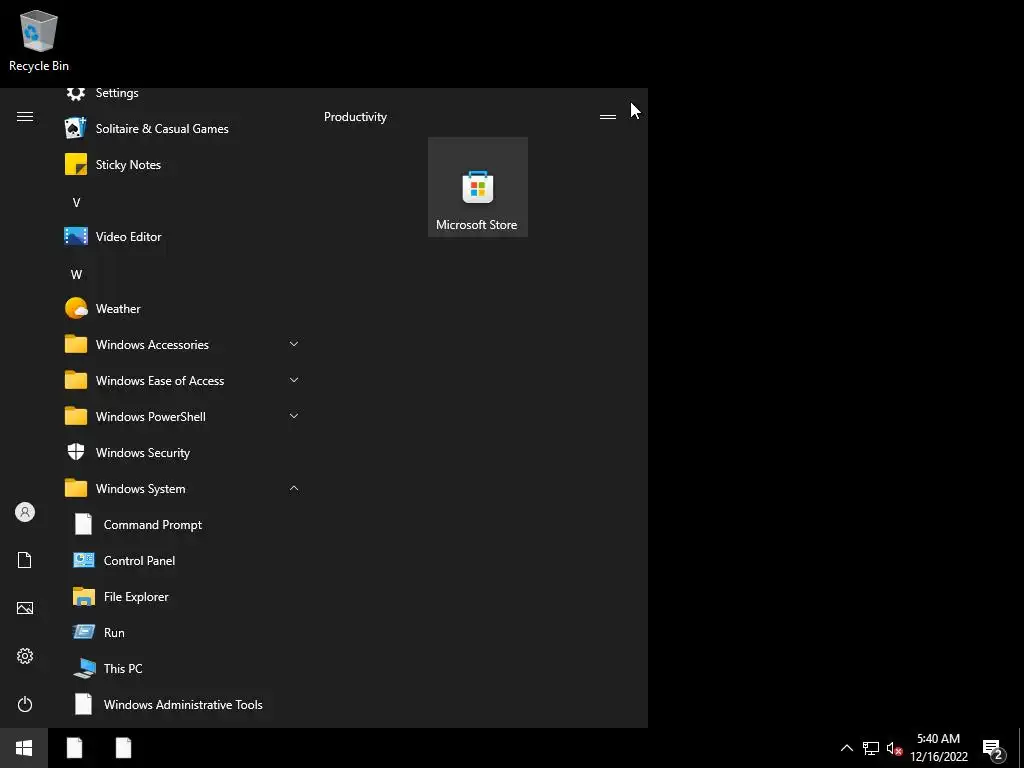Click Windows Ease of Access folder icon
The width and height of the screenshot is (1024, 768).
coord(76,380)
